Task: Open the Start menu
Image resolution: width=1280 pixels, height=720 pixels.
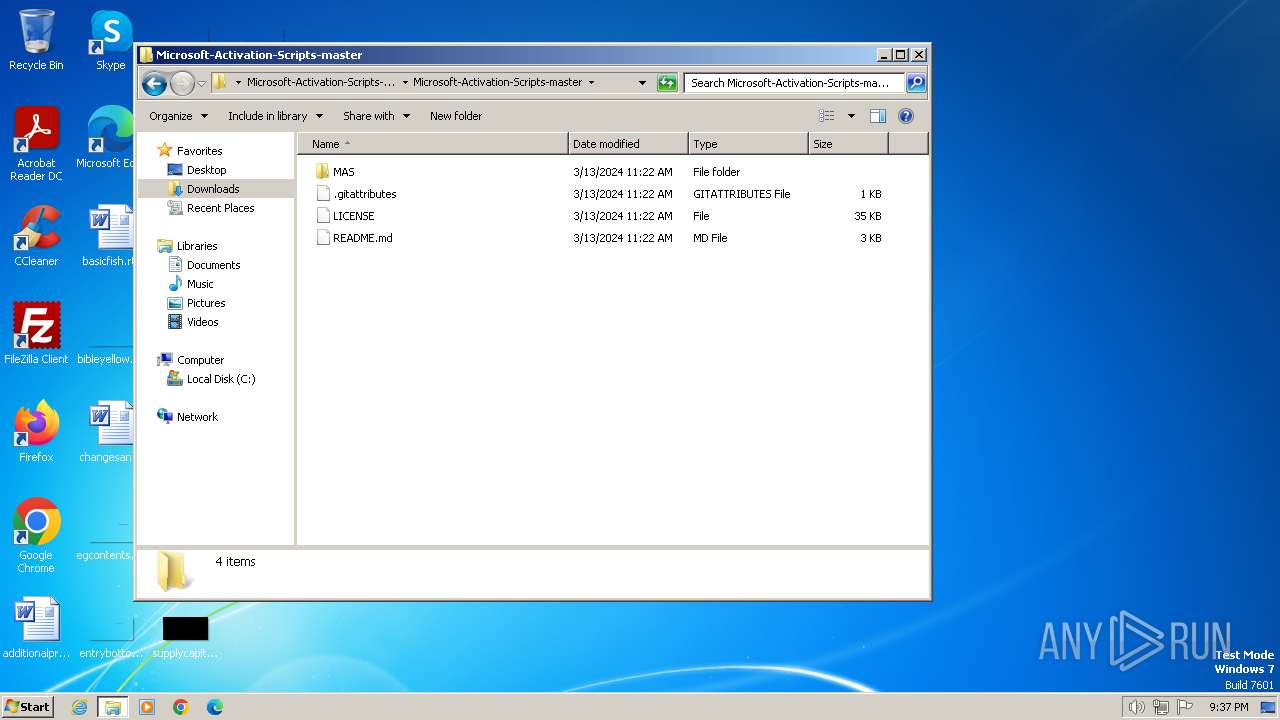Action: 28,707
